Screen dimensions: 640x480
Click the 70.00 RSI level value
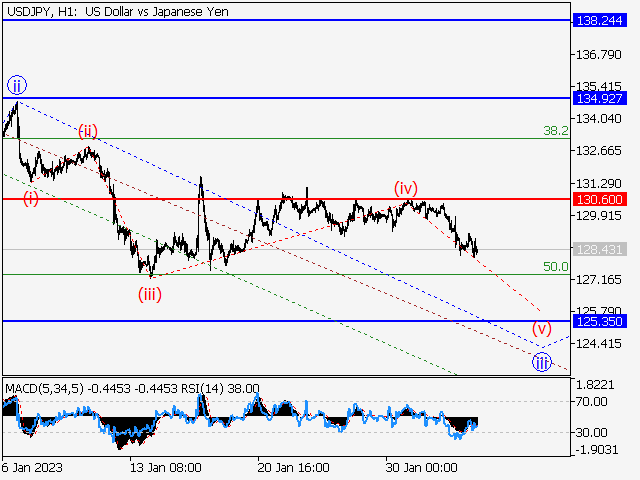click(591, 402)
